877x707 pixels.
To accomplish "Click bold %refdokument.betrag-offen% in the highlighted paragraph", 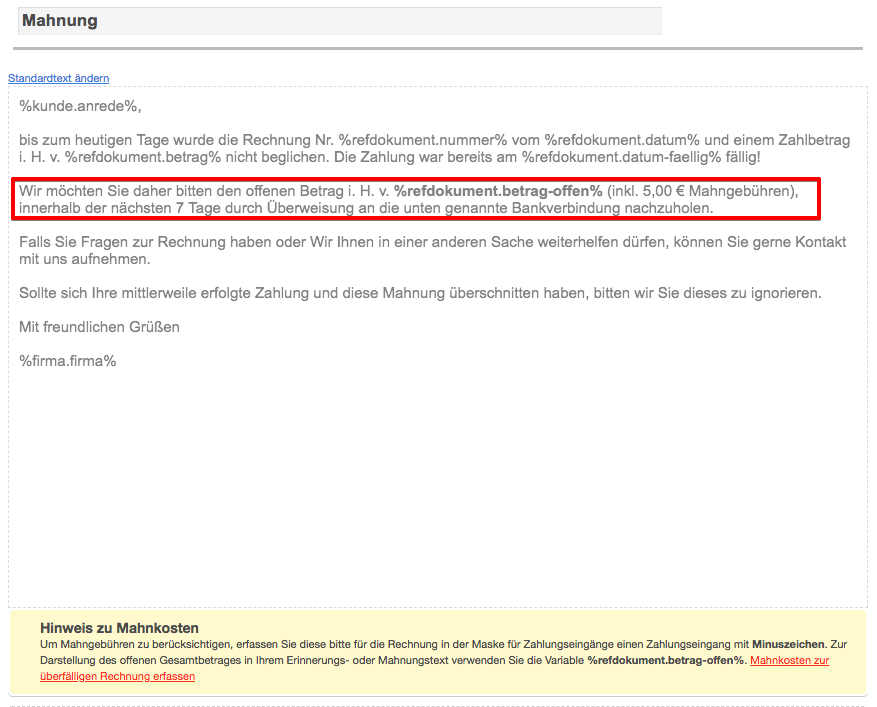I will point(498,191).
